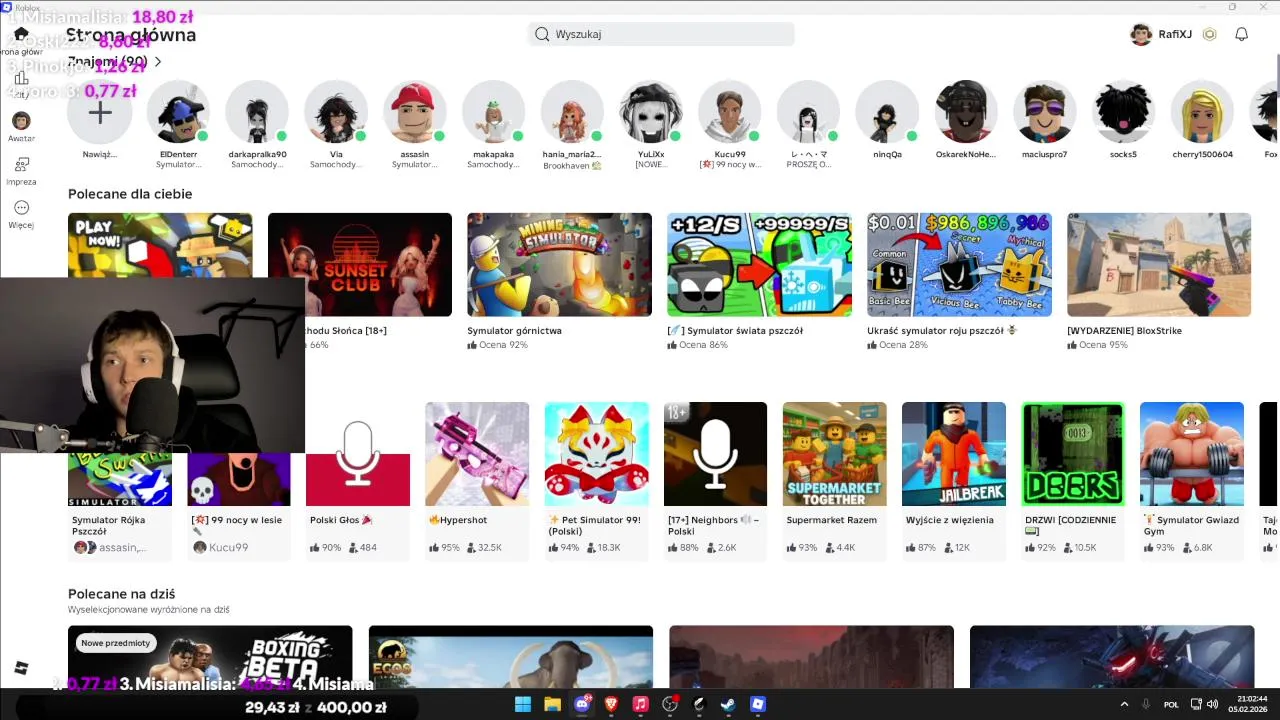Open the Jailbreak game thumbnail
Image resolution: width=1280 pixels, height=720 pixels.
[x=954, y=454]
